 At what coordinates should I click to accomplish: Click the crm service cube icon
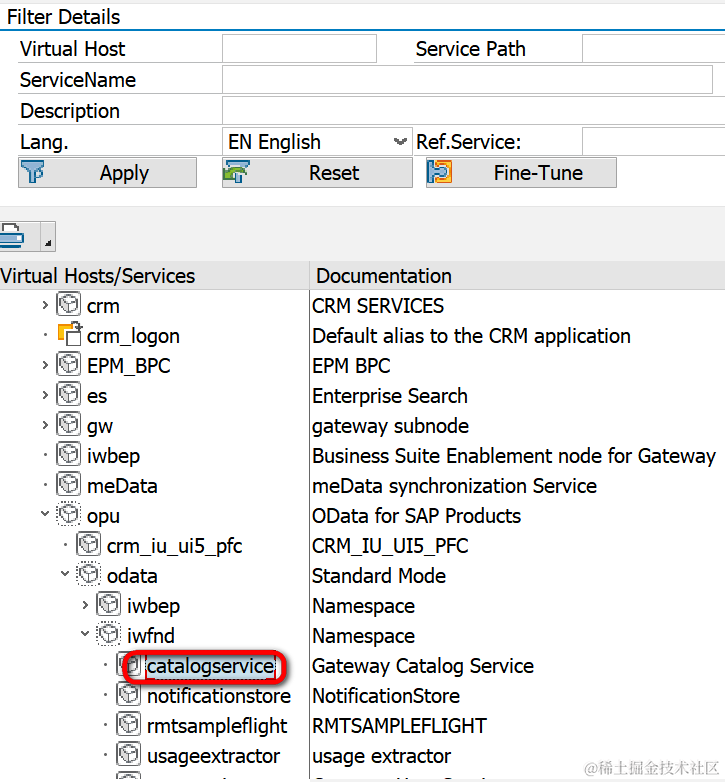(x=68, y=304)
